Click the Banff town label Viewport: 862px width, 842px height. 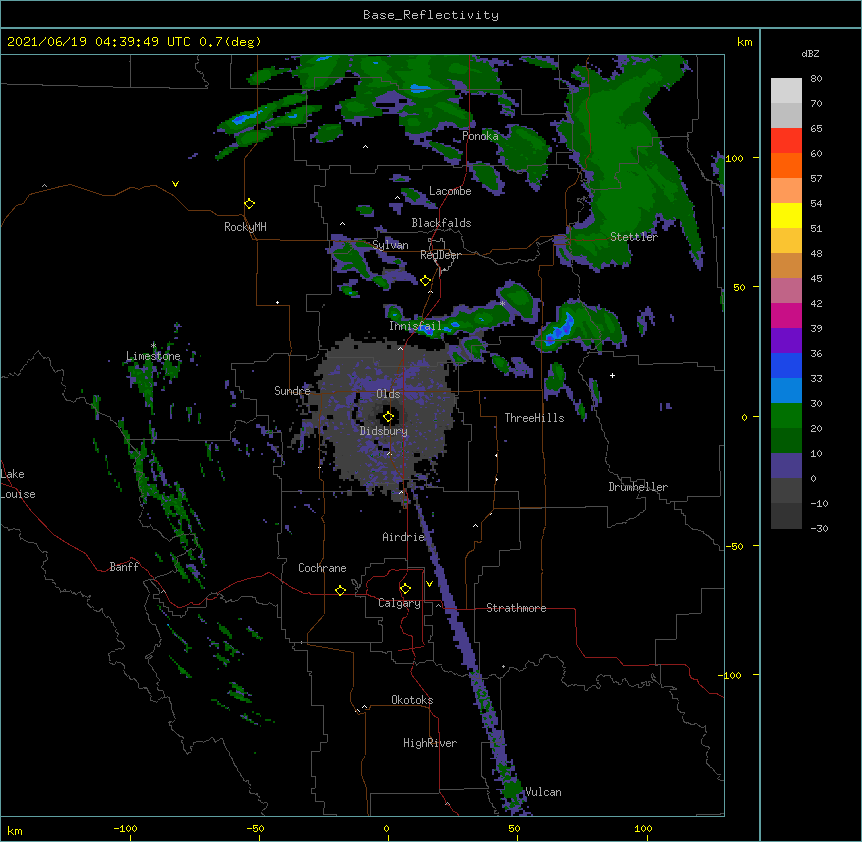pos(124,567)
